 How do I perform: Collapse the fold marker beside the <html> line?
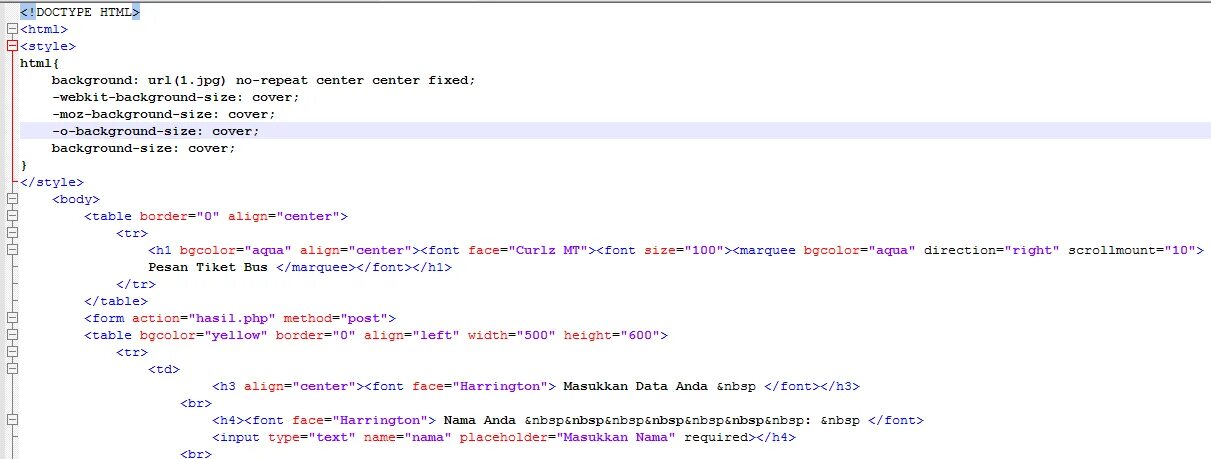[12, 29]
